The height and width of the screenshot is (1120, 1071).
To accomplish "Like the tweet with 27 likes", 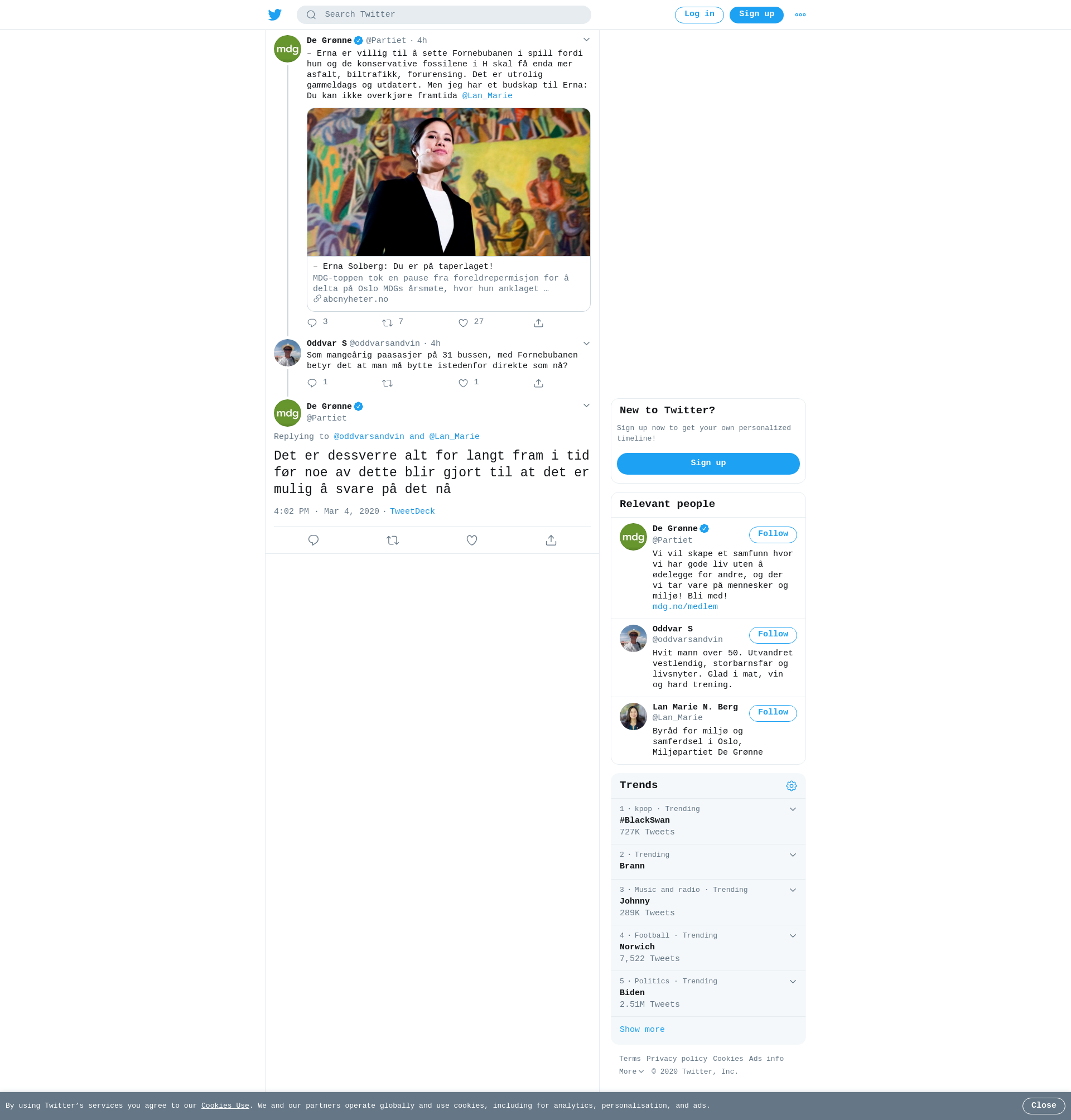I will [463, 323].
